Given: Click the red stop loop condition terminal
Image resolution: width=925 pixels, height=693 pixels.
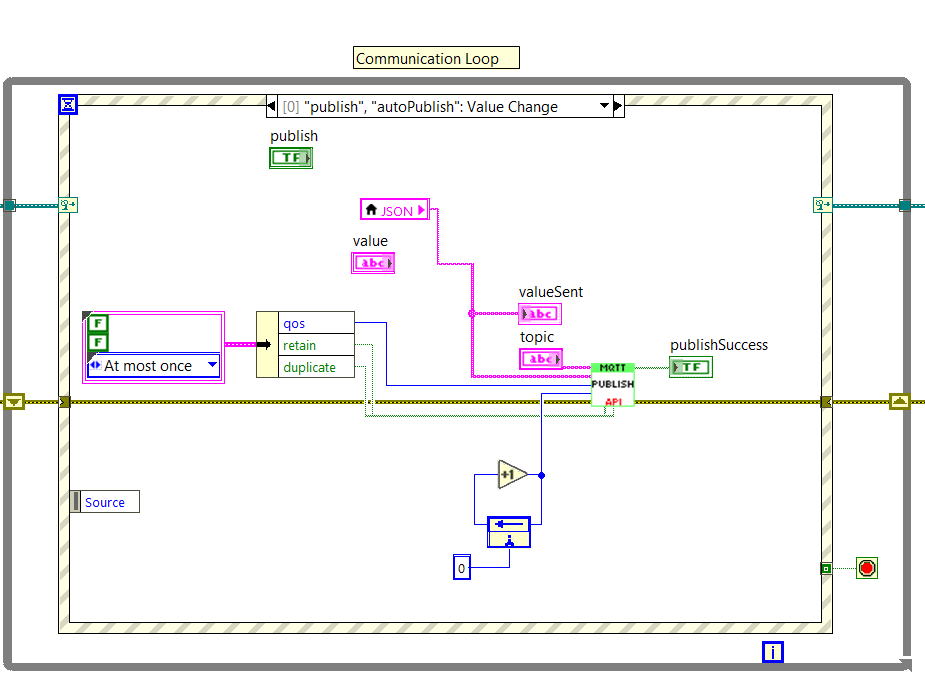Looking at the screenshot, I should click(x=867, y=568).
